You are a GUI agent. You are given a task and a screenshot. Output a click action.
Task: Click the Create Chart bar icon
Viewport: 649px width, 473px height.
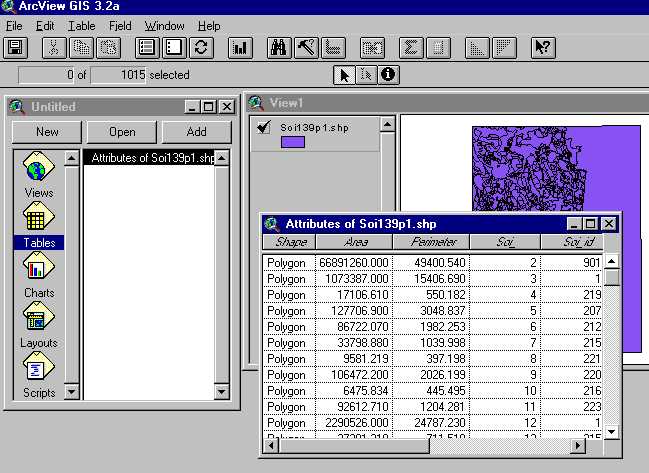coord(240,48)
